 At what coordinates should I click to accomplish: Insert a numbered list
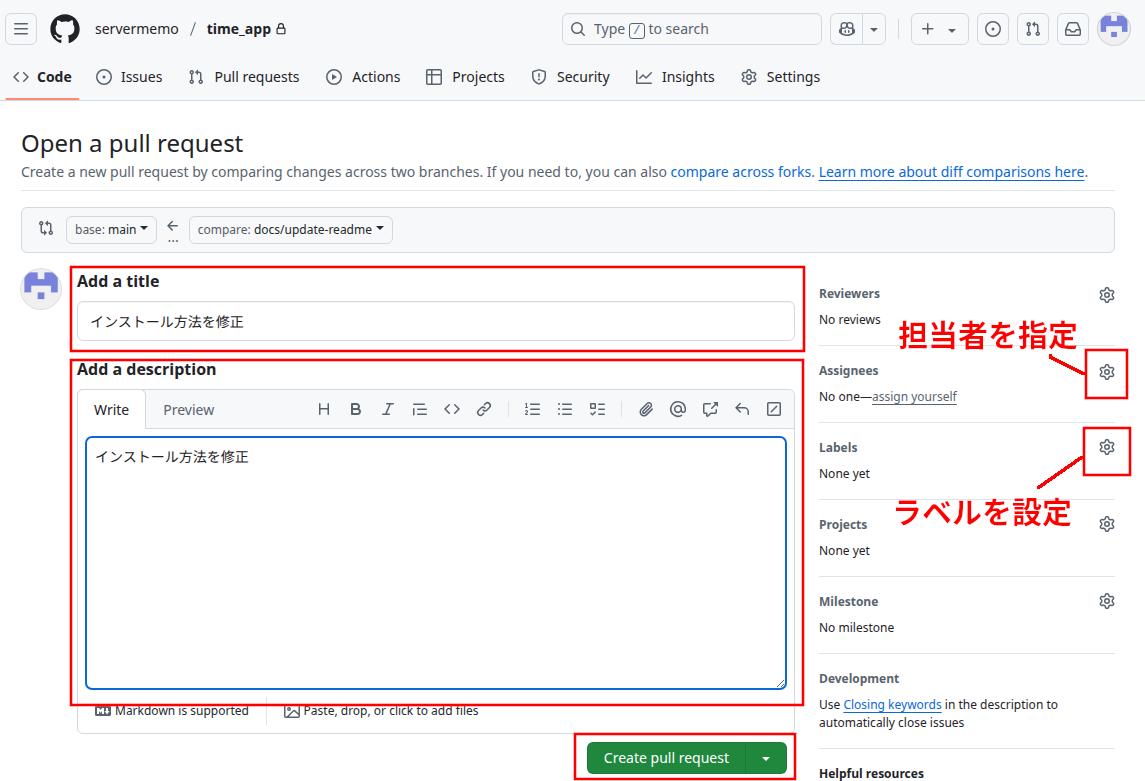click(x=532, y=409)
